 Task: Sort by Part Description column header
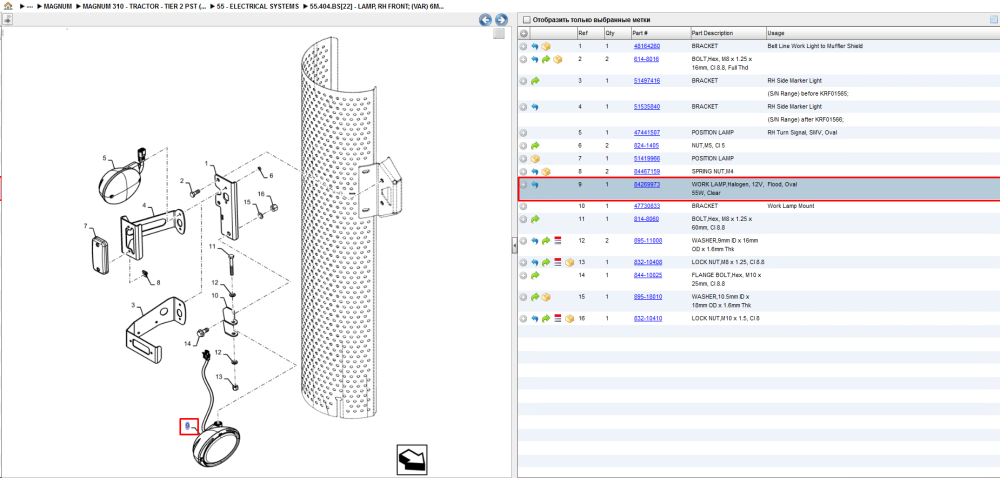coord(712,33)
